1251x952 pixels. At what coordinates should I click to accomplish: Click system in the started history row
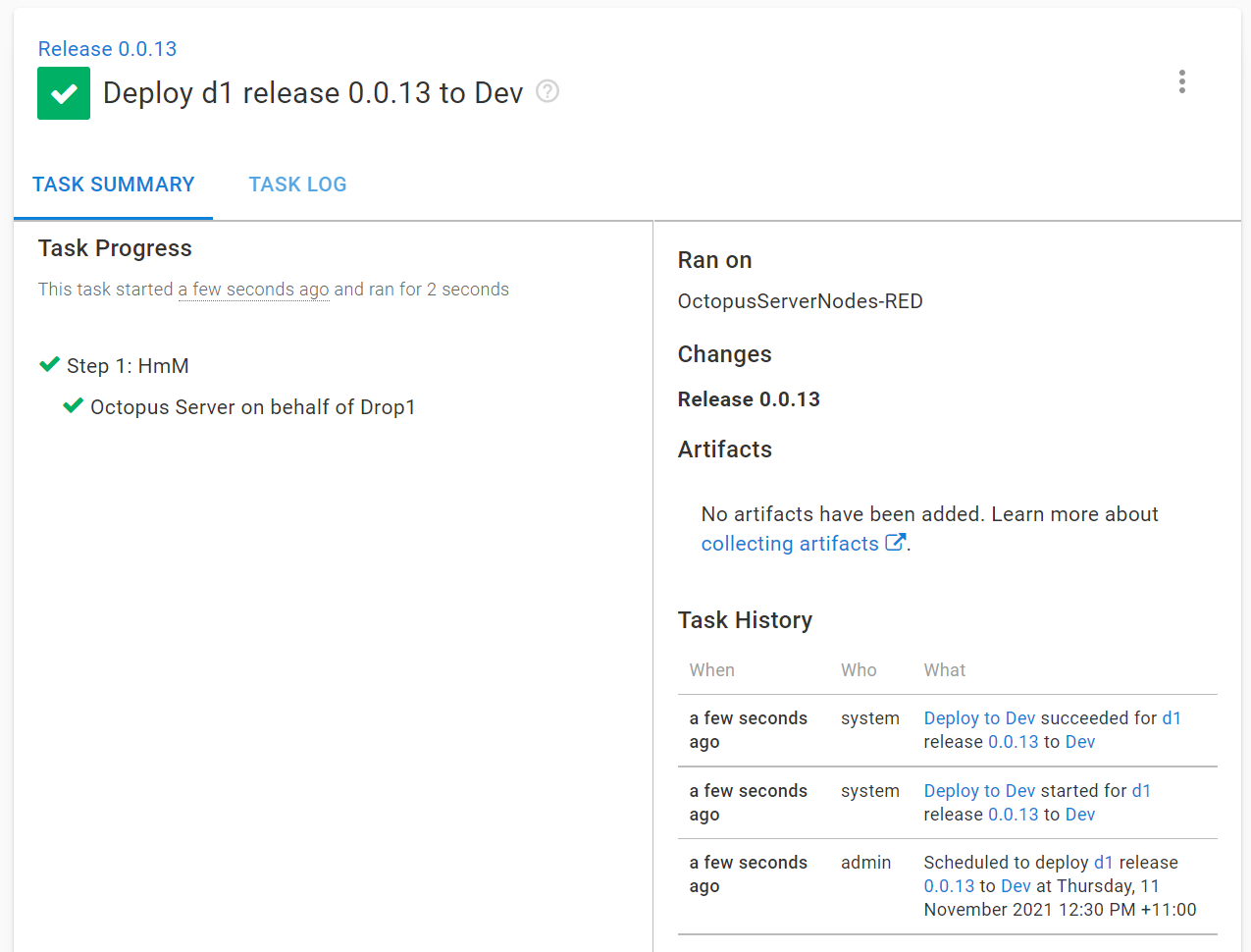click(870, 791)
